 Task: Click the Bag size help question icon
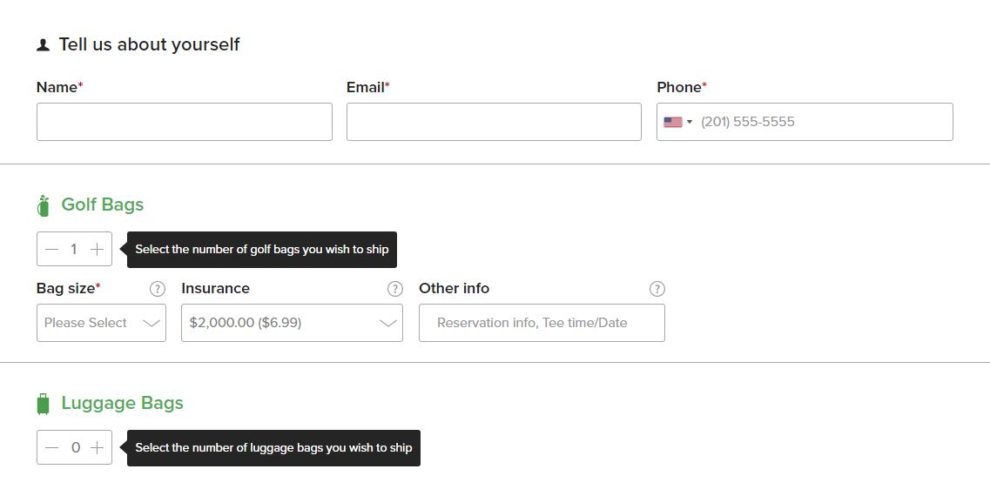tap(157, 289)
